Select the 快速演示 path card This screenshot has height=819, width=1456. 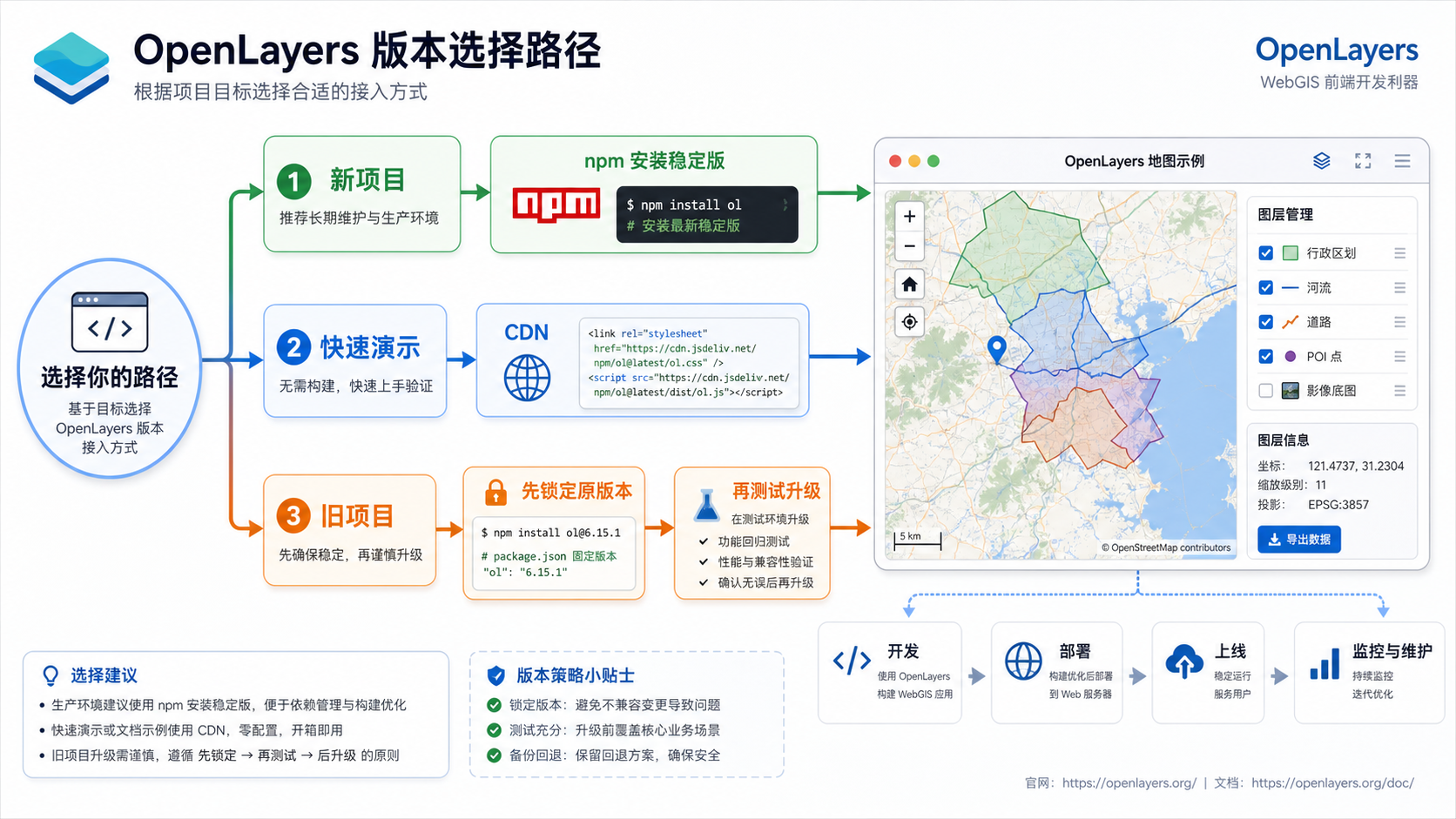[x=355, y=360]
